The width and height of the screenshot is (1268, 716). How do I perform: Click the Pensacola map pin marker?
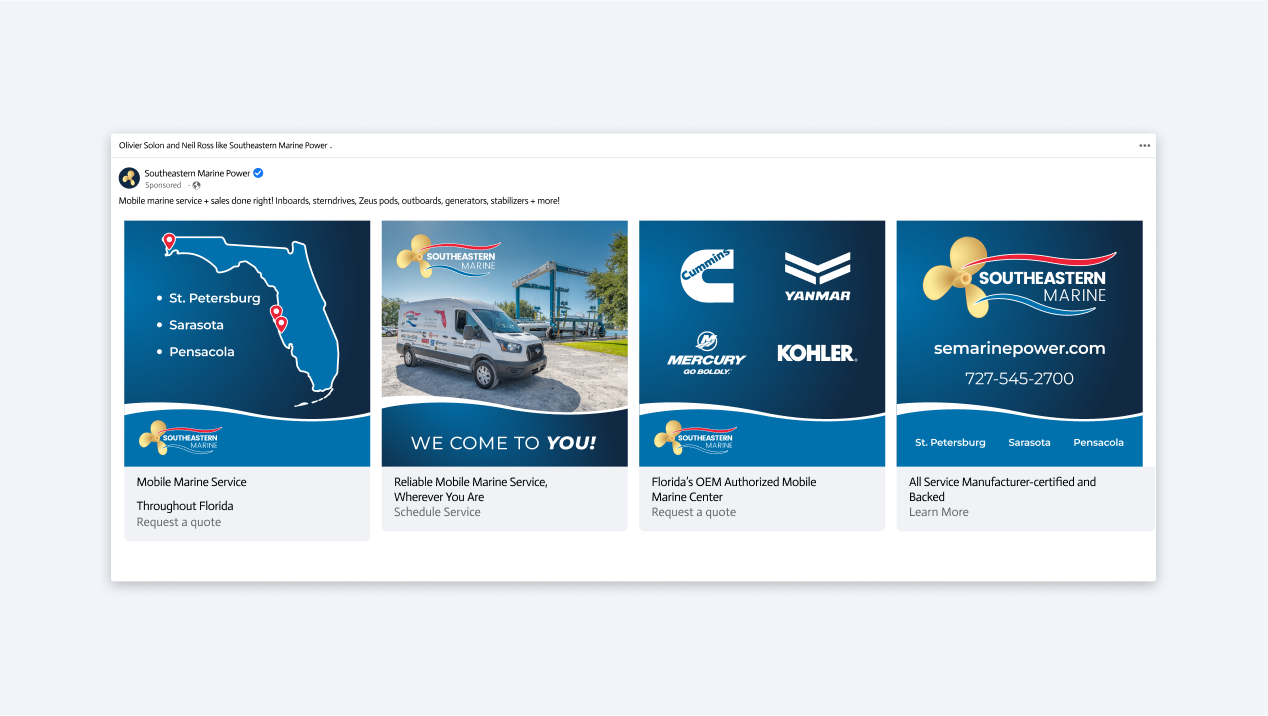point(169,241)
